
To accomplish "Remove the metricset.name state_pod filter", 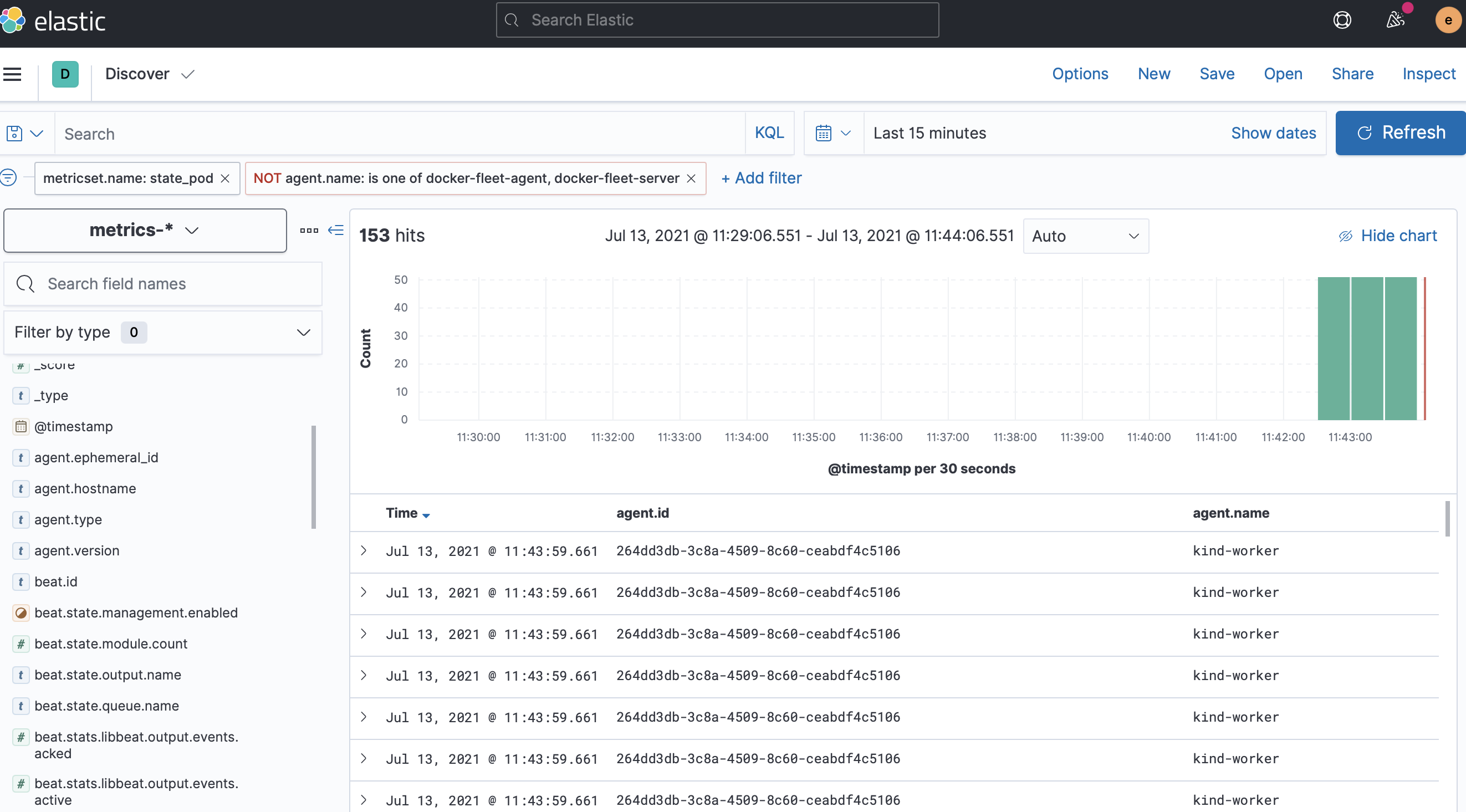I will [226, 178].
